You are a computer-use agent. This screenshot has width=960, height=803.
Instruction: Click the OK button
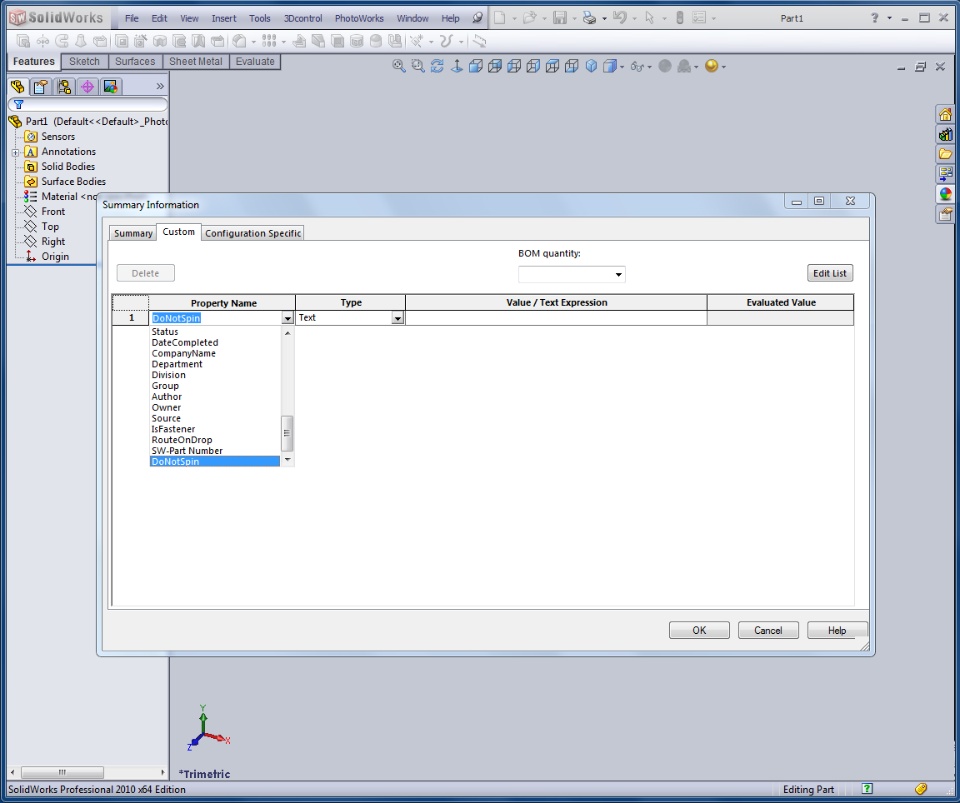coord(699,630)
